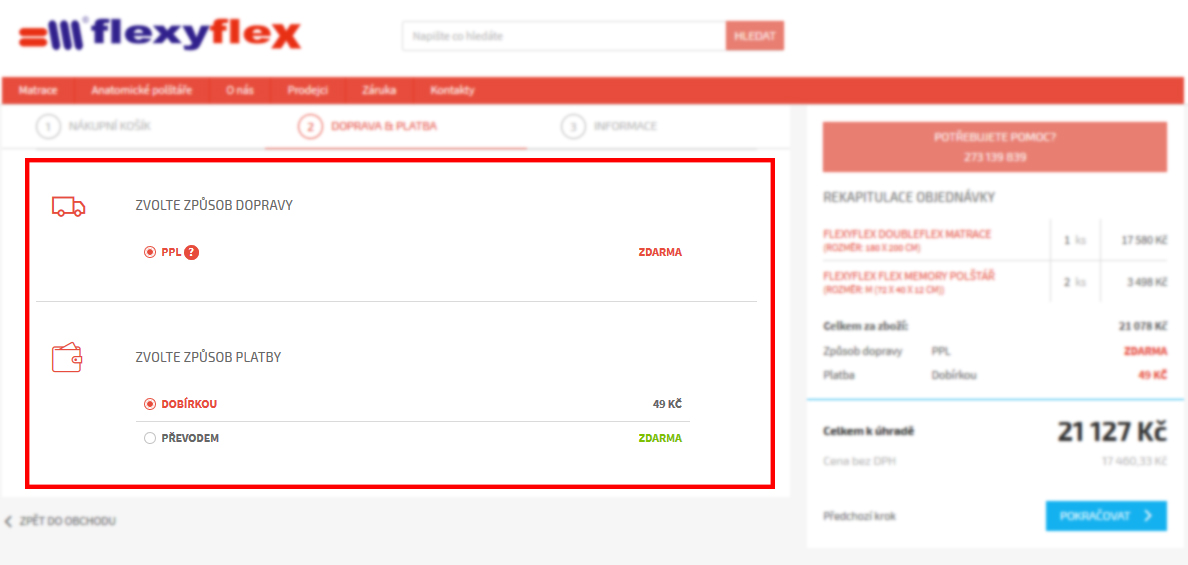Focus the search input field
The width and height of the screenshot is (1188, 565).
(x=564, y=36)
